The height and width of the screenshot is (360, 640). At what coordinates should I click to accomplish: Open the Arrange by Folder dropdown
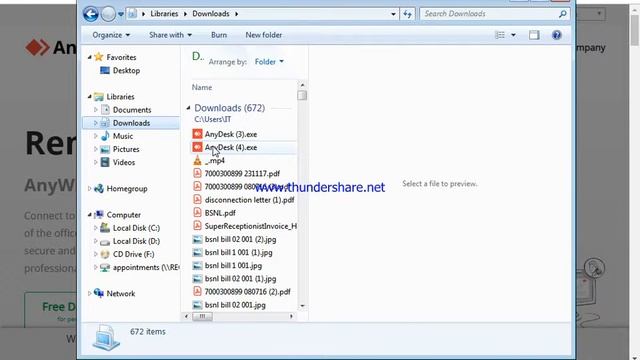pyautogui.click(x=269, y=62)
